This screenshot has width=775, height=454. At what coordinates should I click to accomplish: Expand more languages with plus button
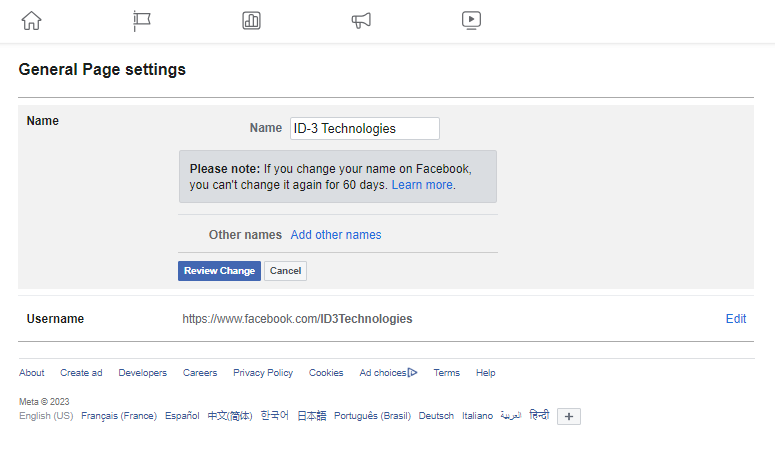tap(568, 416)
